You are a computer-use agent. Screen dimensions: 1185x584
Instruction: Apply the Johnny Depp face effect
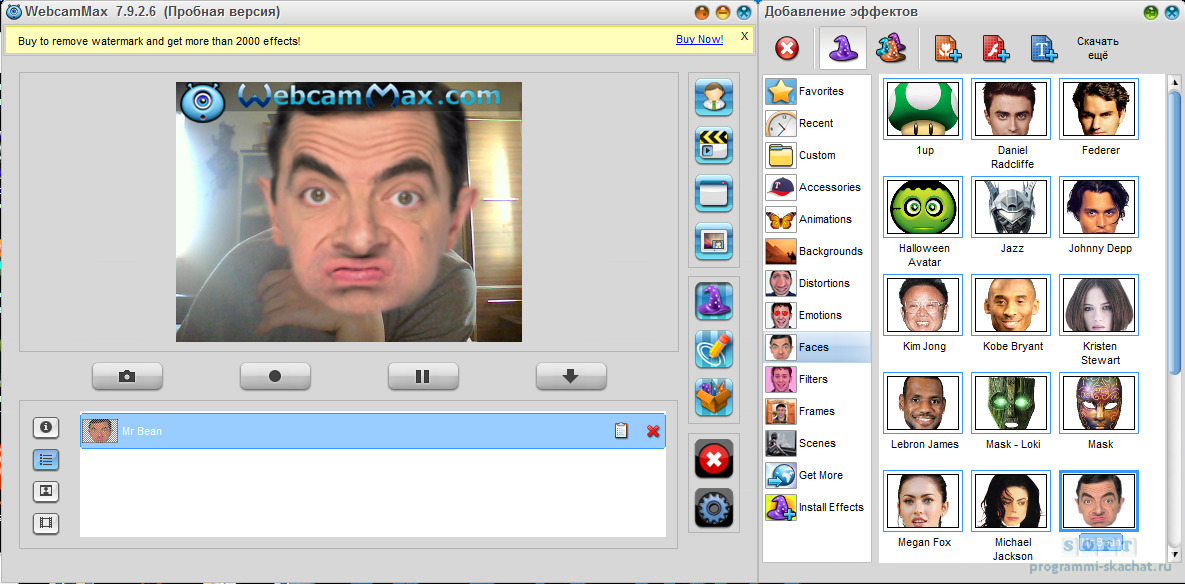click(1099, 207)
